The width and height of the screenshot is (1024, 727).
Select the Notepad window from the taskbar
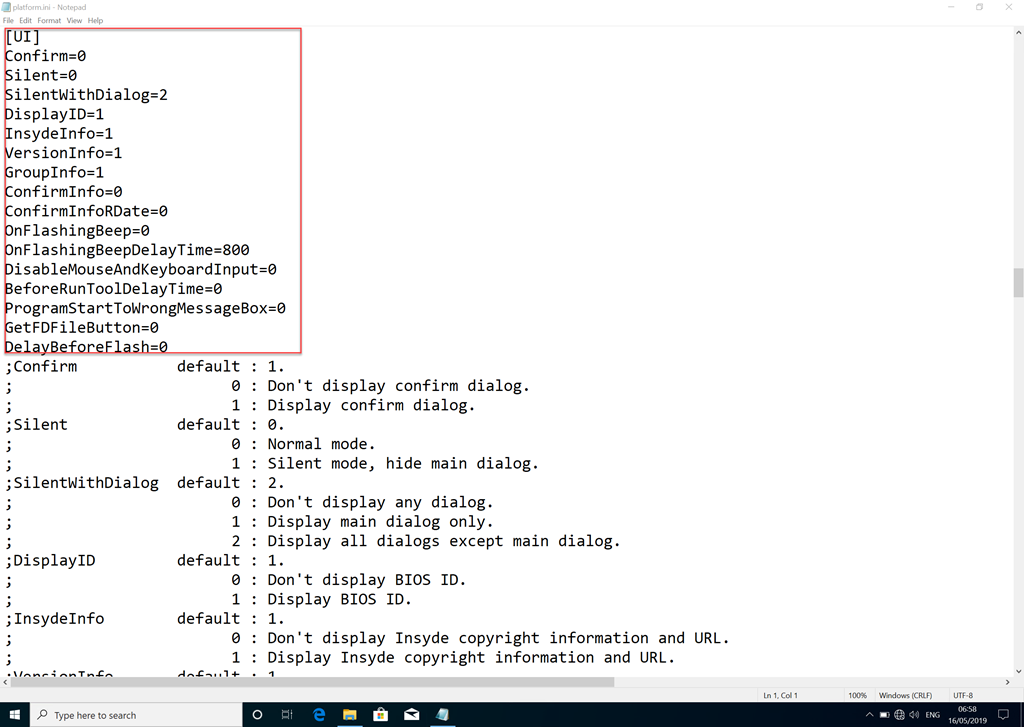click(x=442, y=715)
